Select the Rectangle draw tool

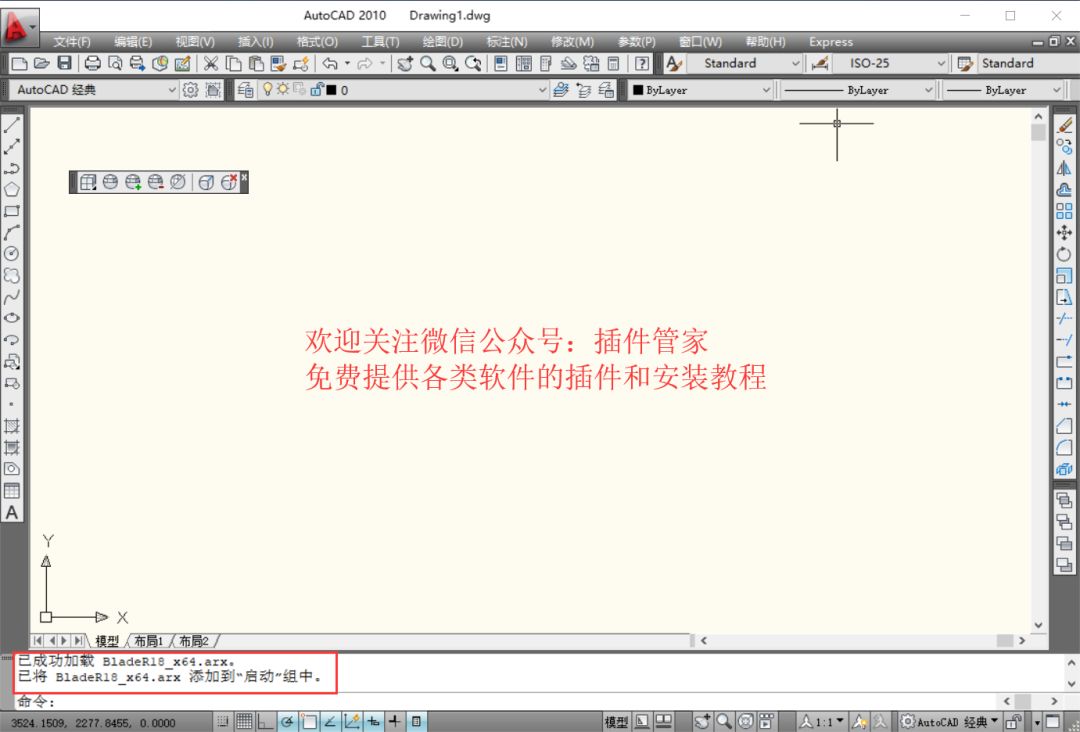tap(12, 211)
